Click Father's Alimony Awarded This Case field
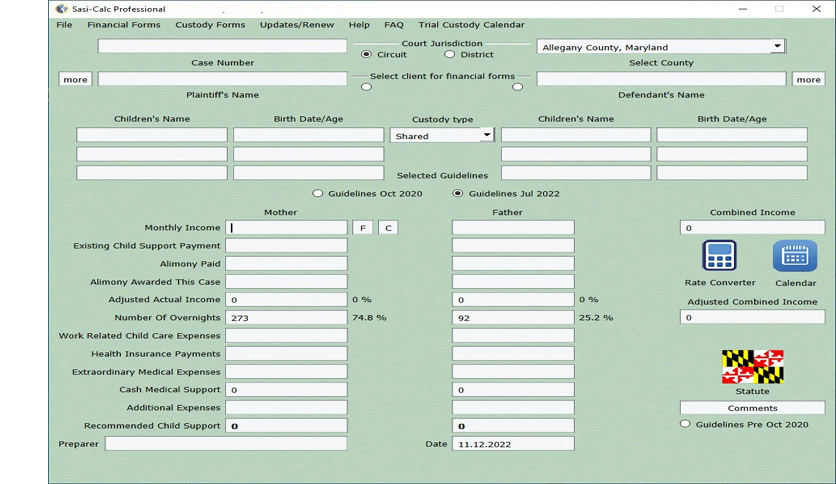This screenshot has height=484, width=836. click(513, 281)
